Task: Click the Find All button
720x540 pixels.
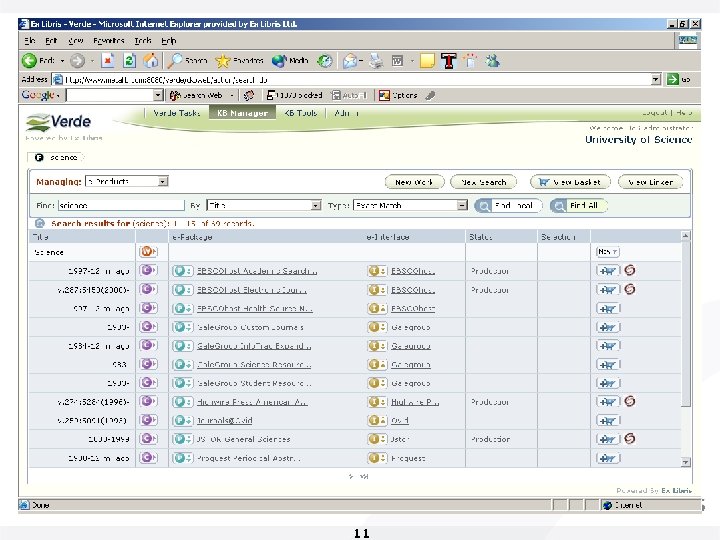Action: click(x=578, y=205)
